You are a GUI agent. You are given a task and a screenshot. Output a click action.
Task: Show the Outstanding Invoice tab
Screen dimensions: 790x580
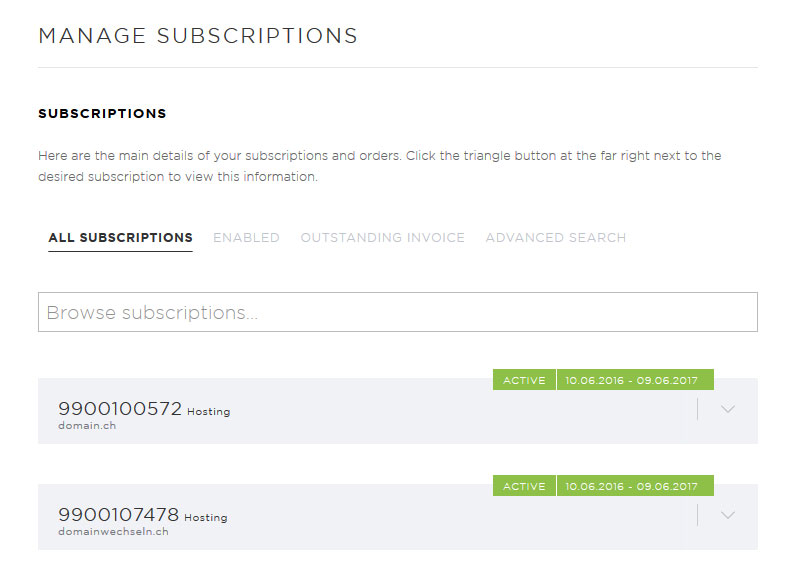coord(382,237)
